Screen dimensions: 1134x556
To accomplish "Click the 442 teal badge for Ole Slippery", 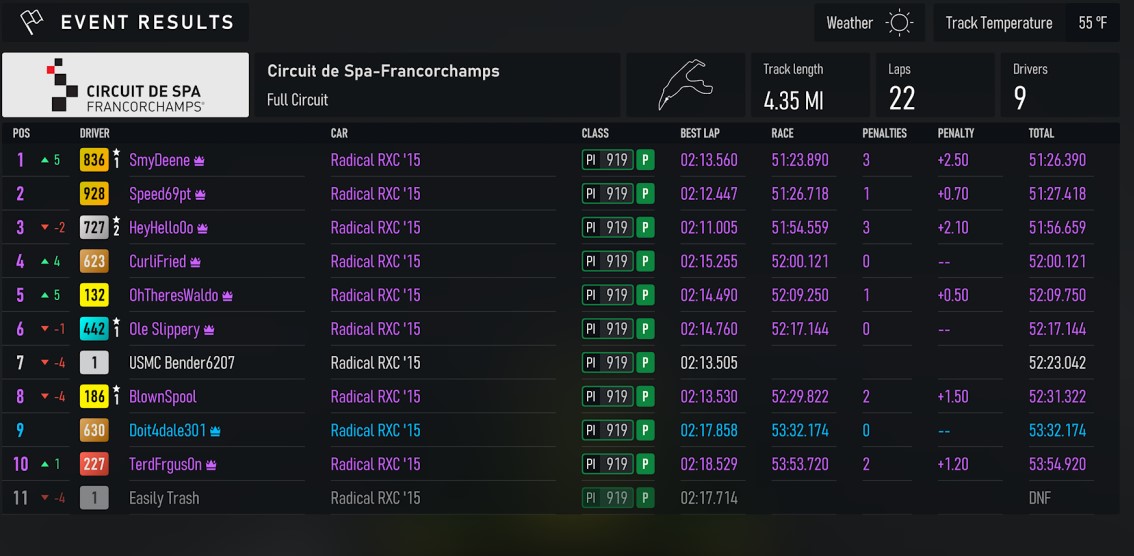I will point(94,329).
